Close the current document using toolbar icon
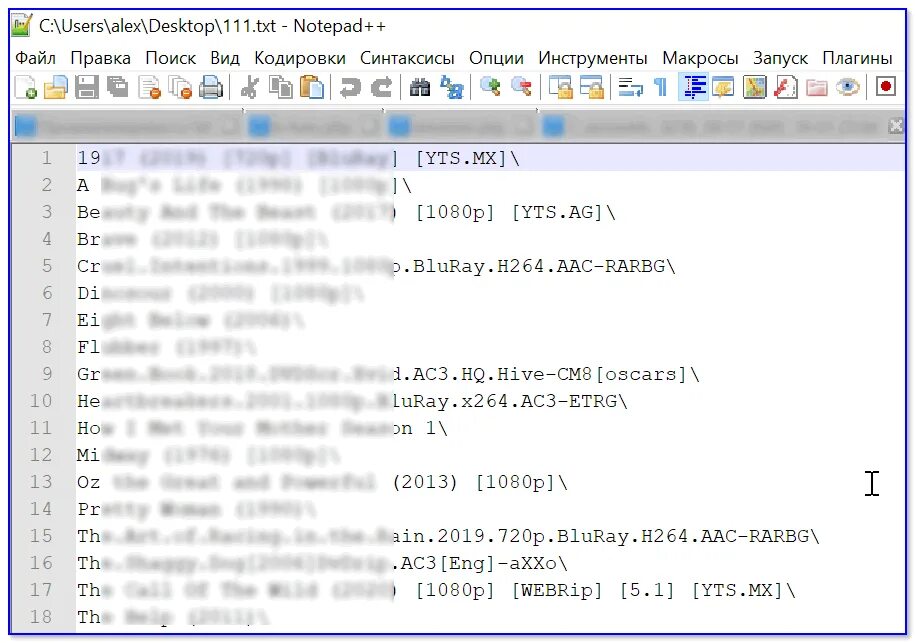Image resolution: width=915 pixels, height=643 pixels. (x=149, y=88)
